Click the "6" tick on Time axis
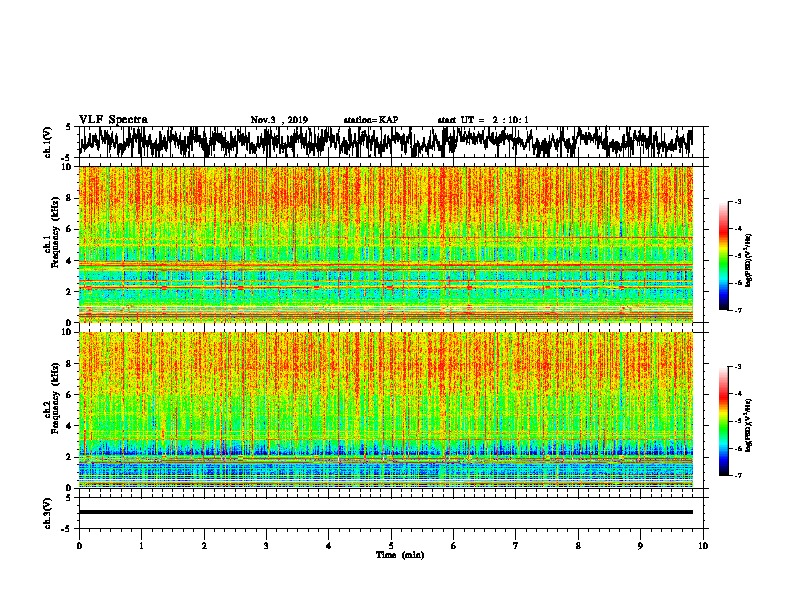 coord(454,545)
